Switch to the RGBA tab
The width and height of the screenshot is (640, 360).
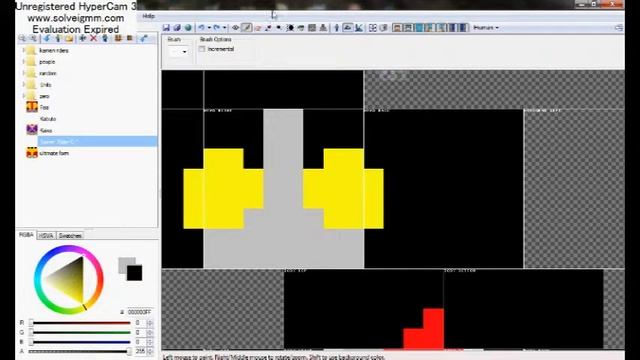[x=26, y=235]
